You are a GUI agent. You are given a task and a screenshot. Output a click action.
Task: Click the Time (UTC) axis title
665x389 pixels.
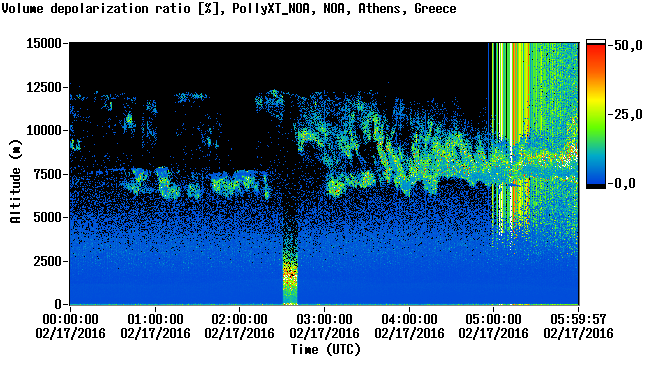(x=325, y=350)
